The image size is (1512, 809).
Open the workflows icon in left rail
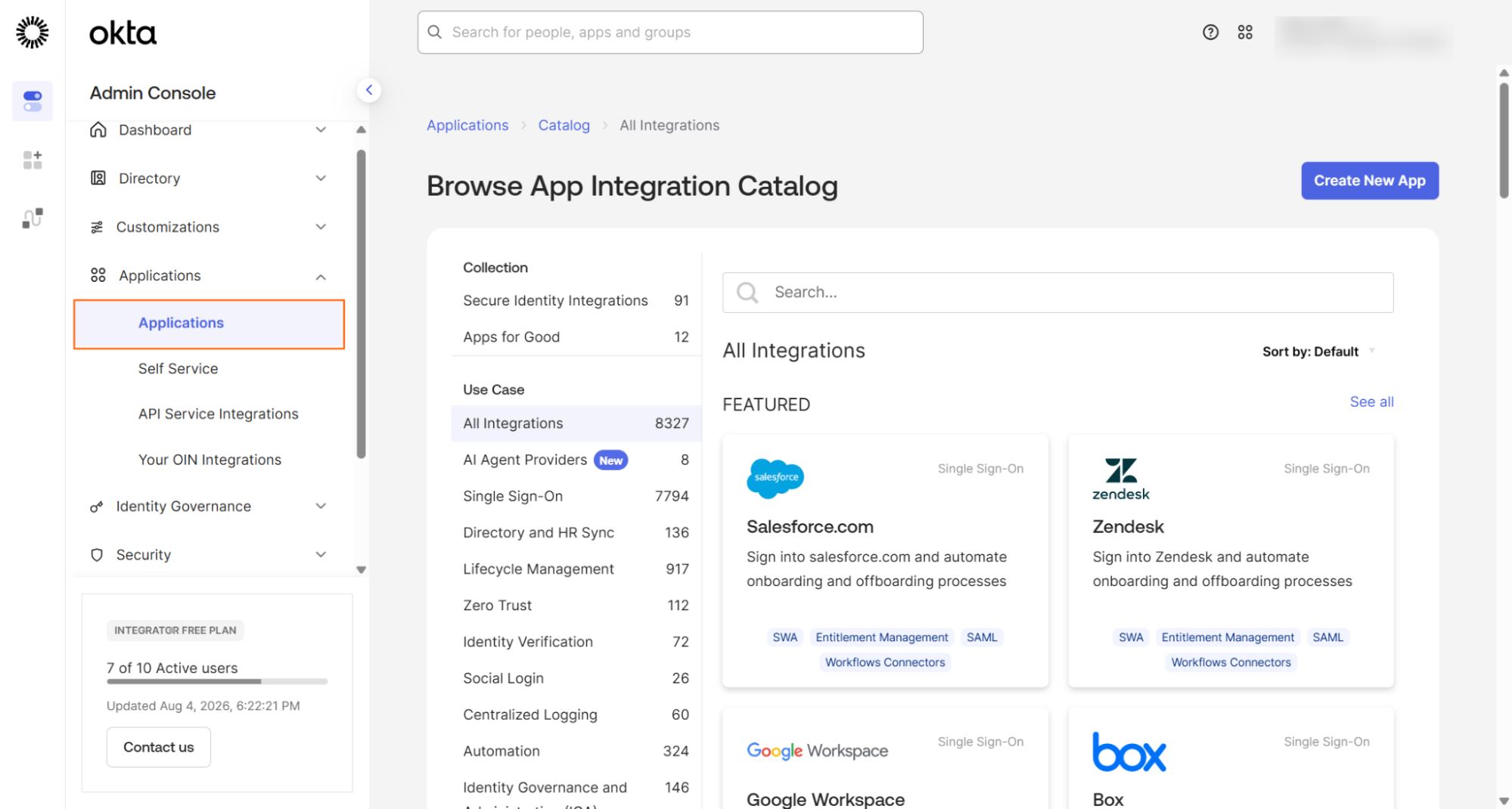tap(33, 218)
